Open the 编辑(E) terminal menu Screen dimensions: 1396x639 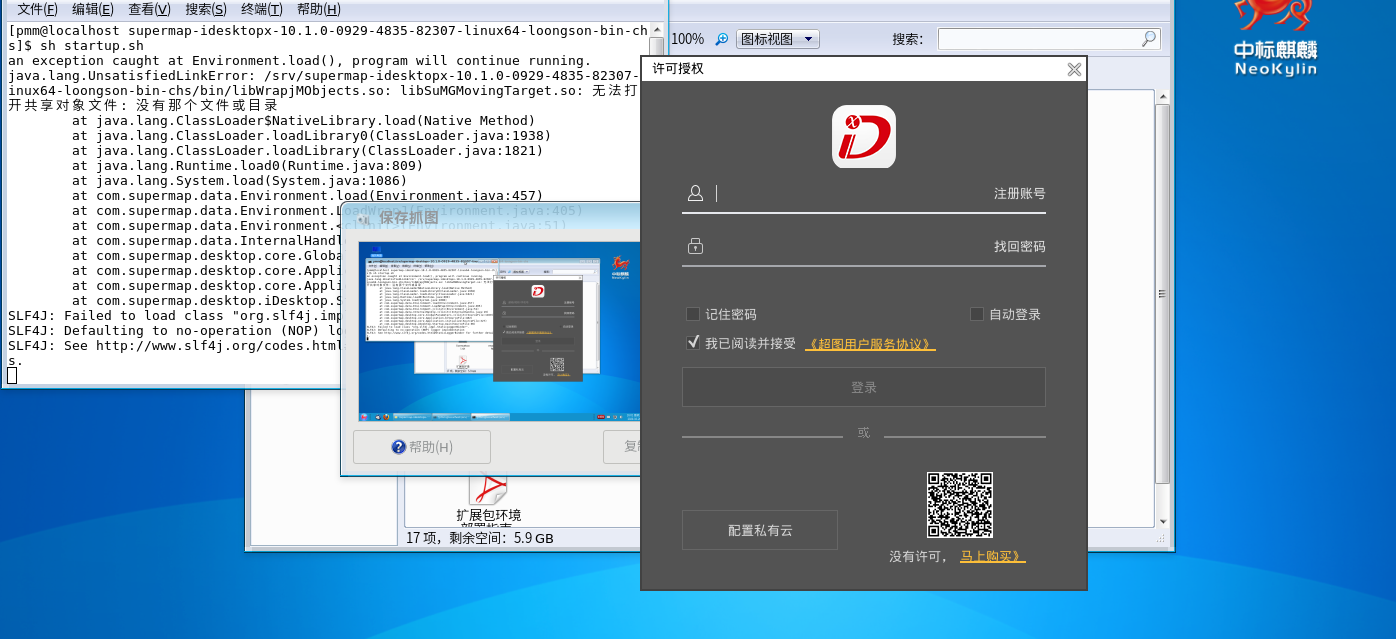92,9
